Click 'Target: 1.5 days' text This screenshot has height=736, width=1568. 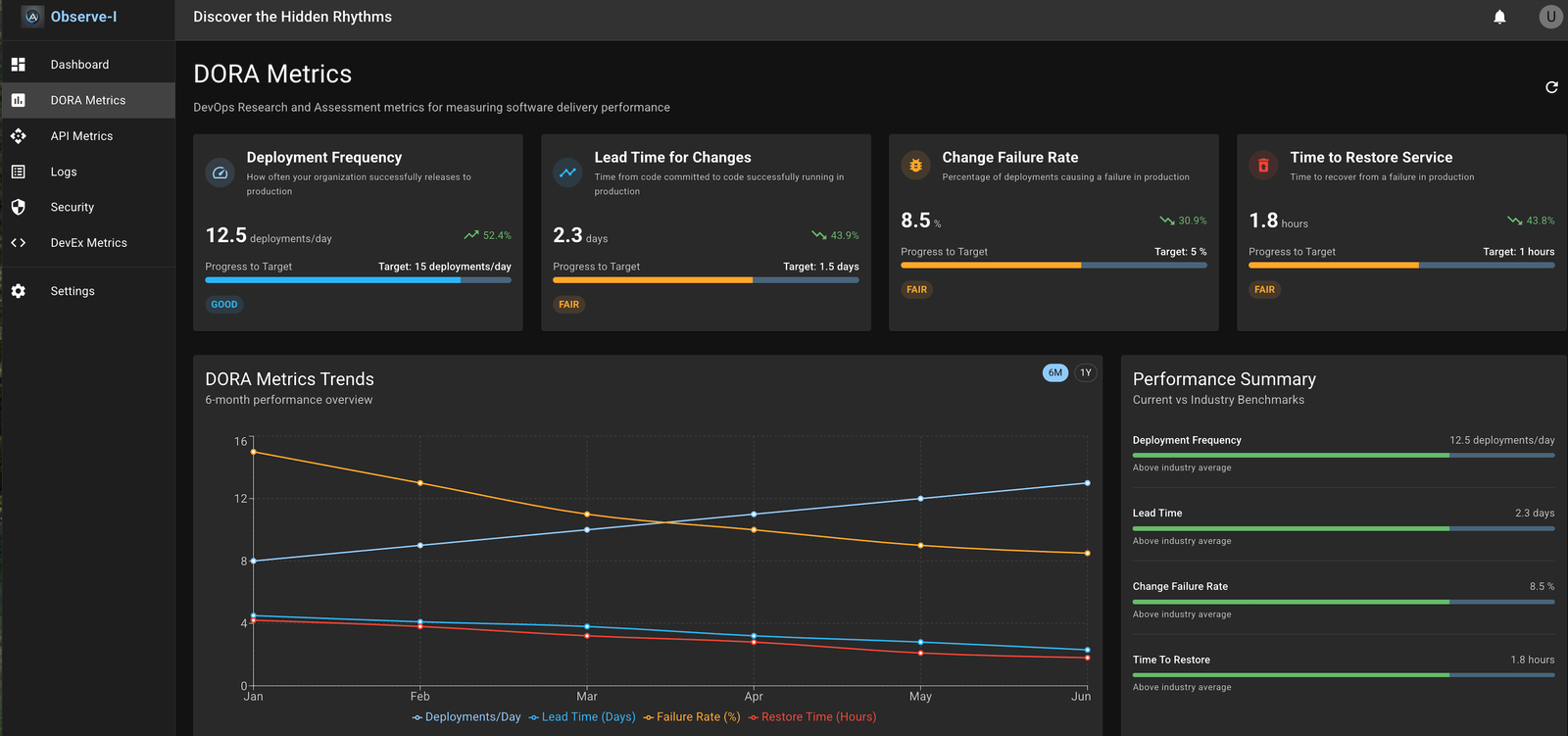(821, 267)
